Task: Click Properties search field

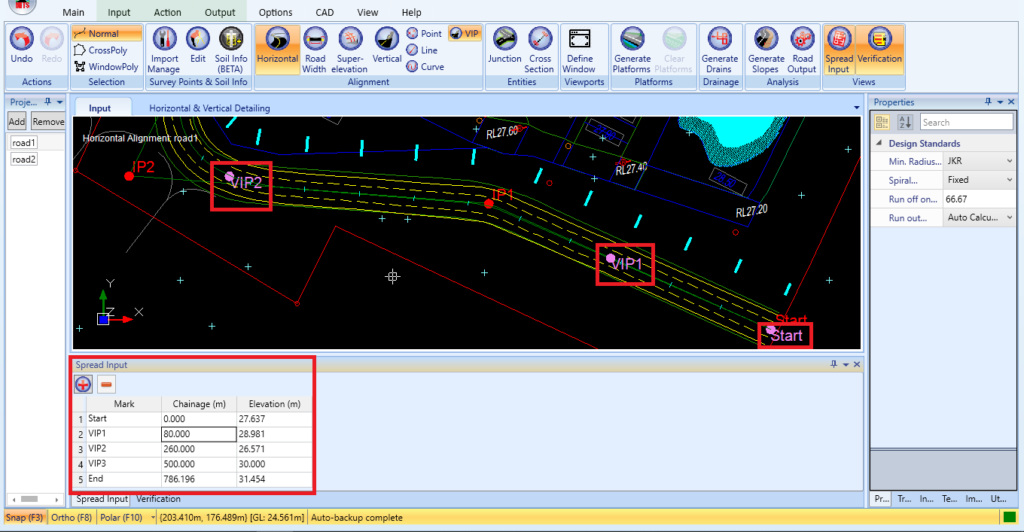Action: [967, 122]
